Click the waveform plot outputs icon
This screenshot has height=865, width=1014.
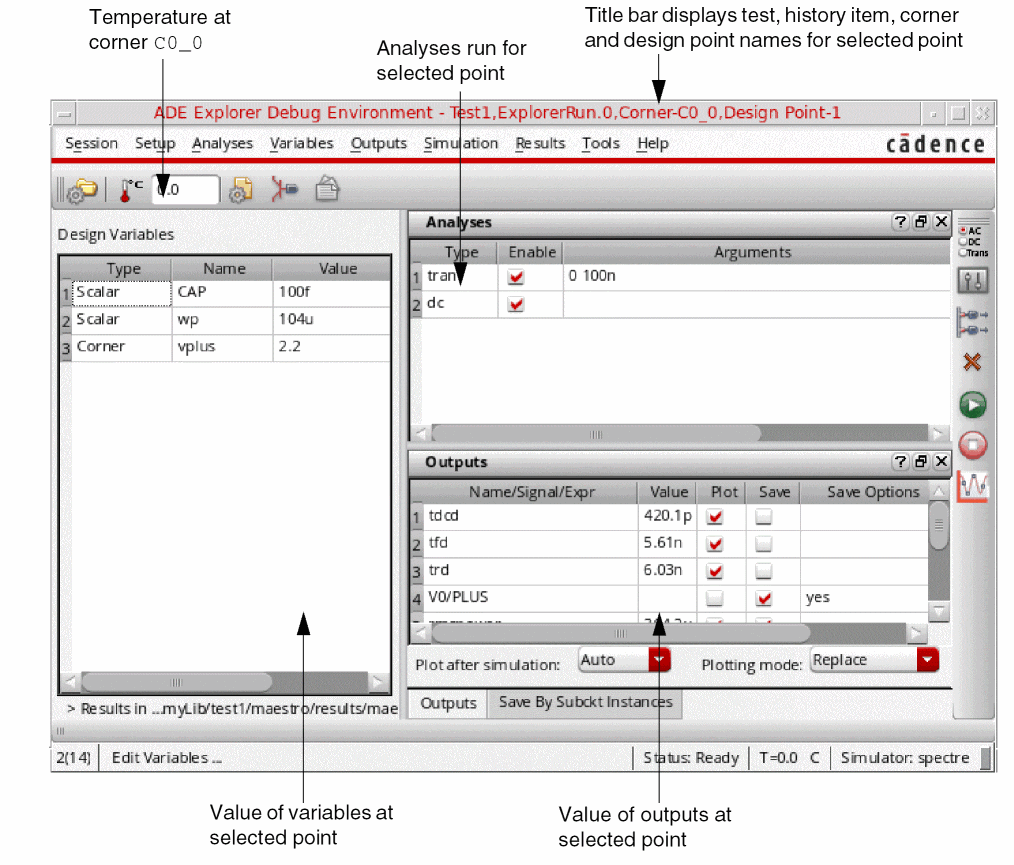point(973,486)
